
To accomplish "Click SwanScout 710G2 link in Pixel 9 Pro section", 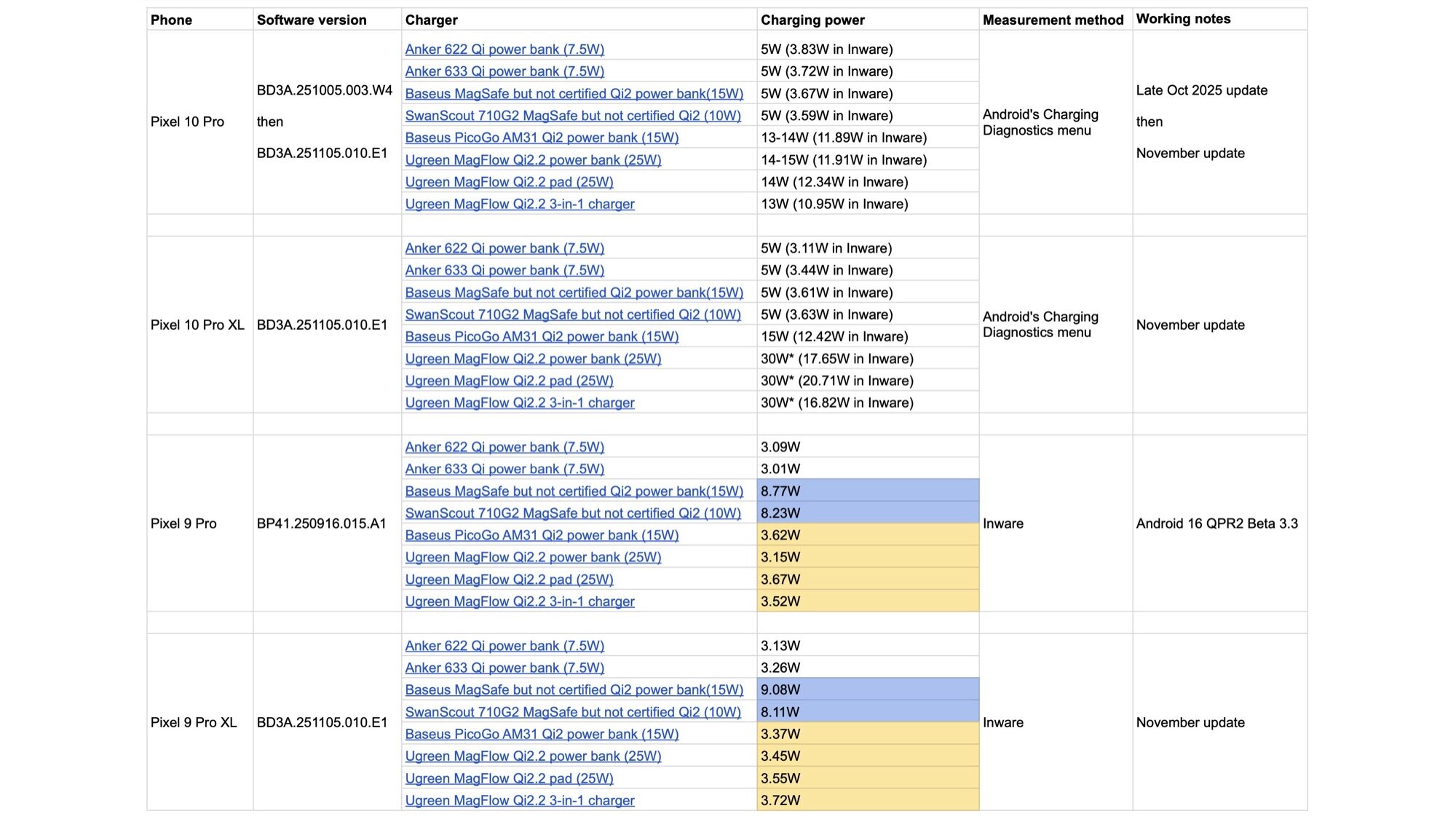I will coord(573,513).
